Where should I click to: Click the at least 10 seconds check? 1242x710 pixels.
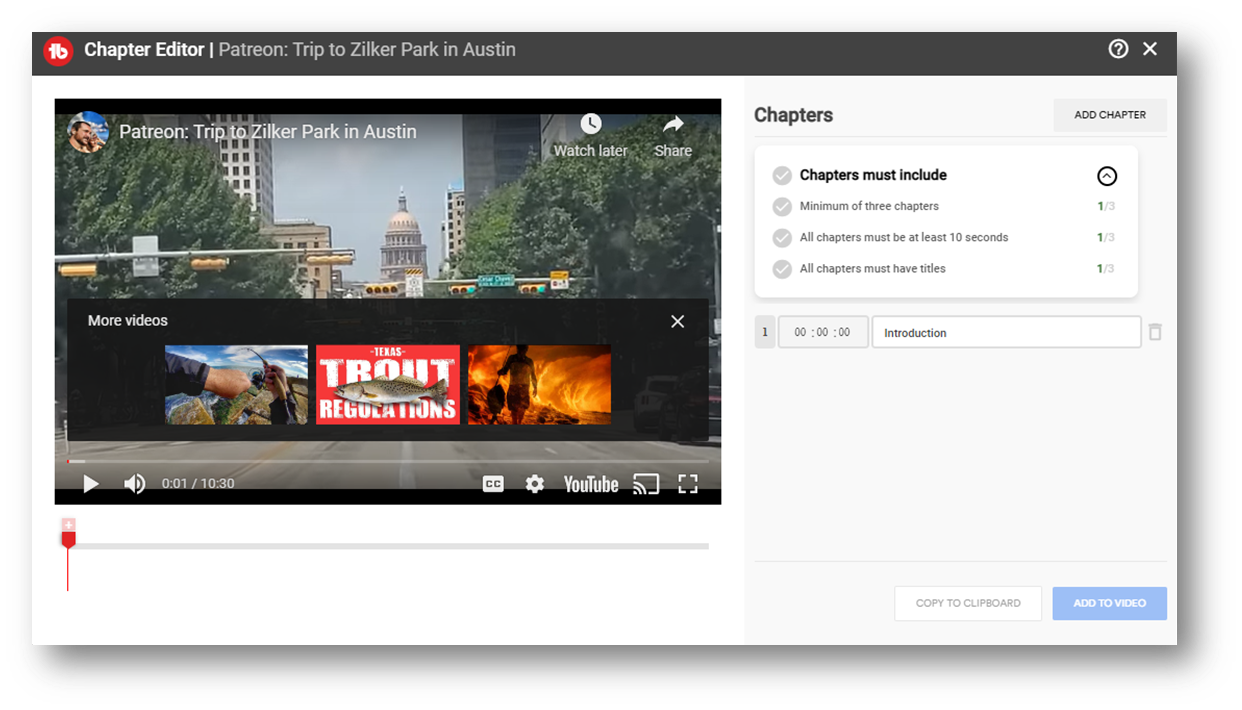coord(782,238)
